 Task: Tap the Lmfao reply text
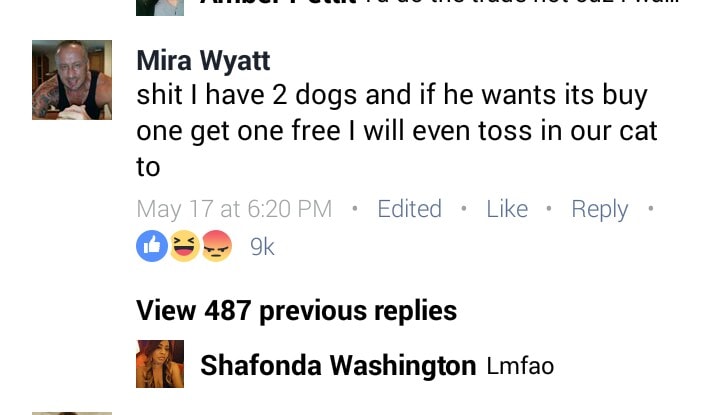520,366
